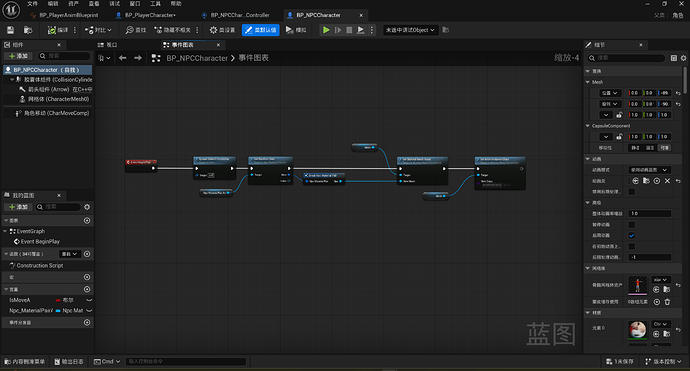Screen dimensions: 690x371
Task: Add new variable with plus icon
Action: pyautogui.click(x=87, y=289)
